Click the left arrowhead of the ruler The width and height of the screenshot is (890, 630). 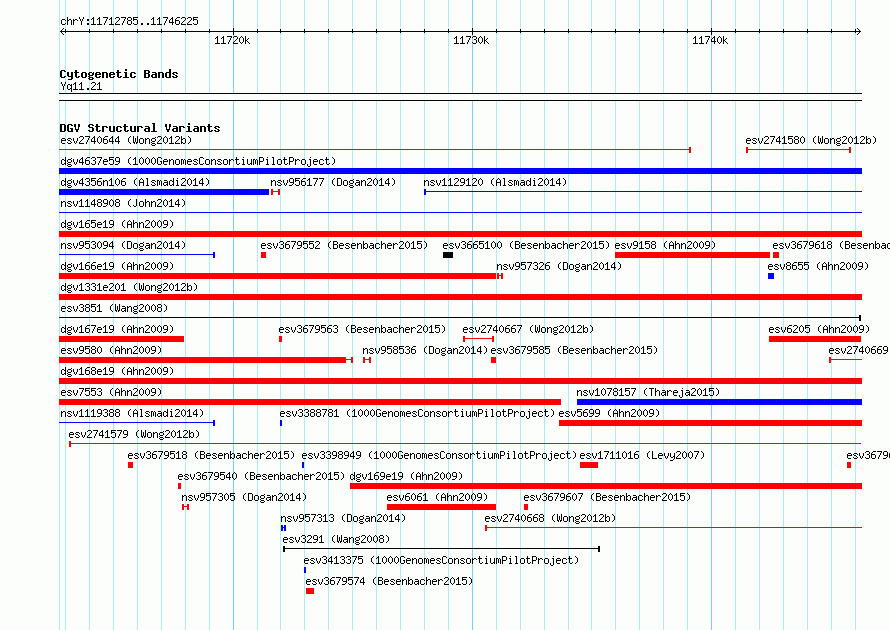[62, 31]
